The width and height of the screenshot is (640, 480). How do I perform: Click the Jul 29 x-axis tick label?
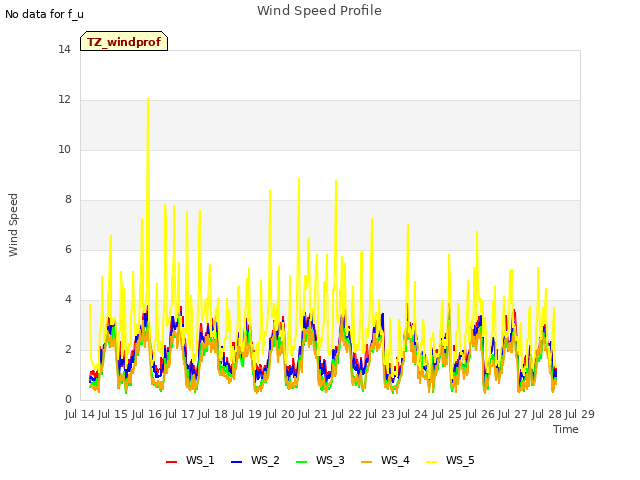pos(580,414)
